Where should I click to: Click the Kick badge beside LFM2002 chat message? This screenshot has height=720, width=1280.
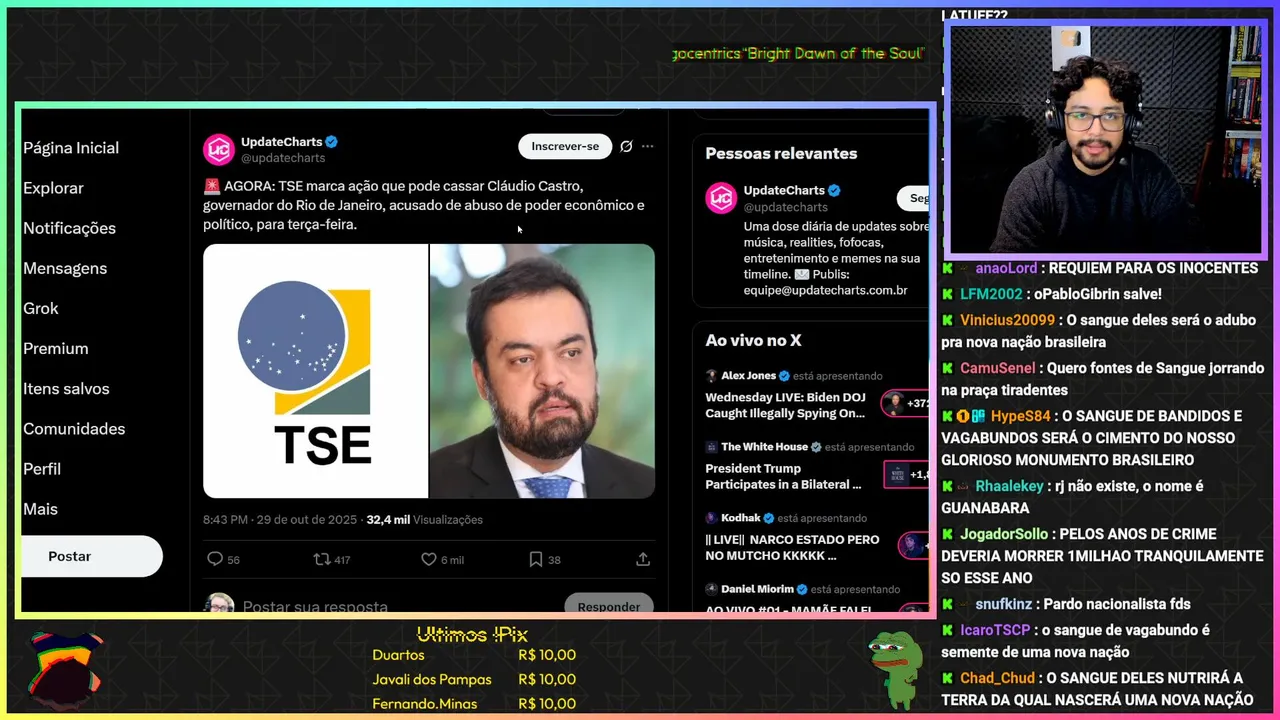pos(947,294)
